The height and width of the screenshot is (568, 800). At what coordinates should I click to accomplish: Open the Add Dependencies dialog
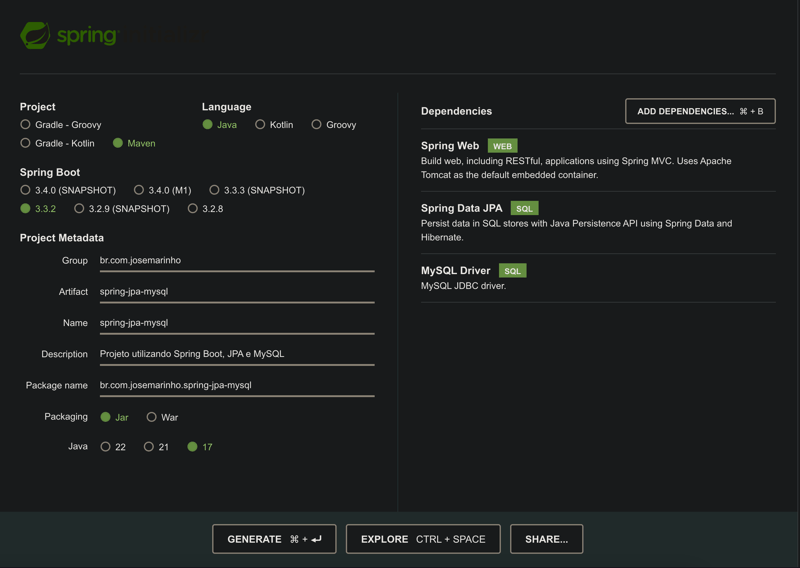coord(700,111)
